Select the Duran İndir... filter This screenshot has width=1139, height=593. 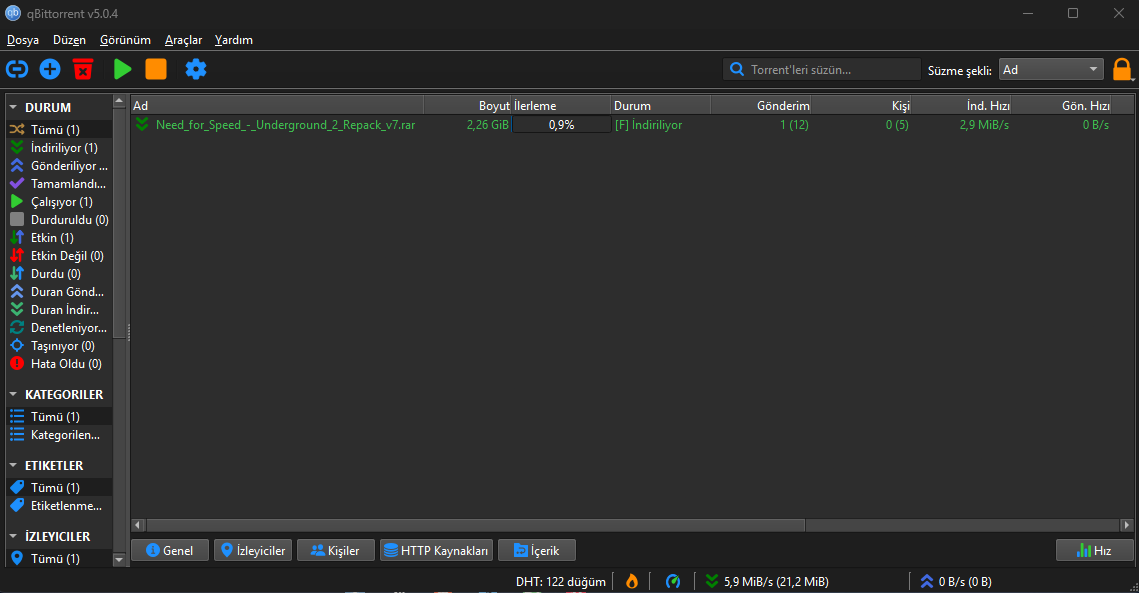(60, 310)
